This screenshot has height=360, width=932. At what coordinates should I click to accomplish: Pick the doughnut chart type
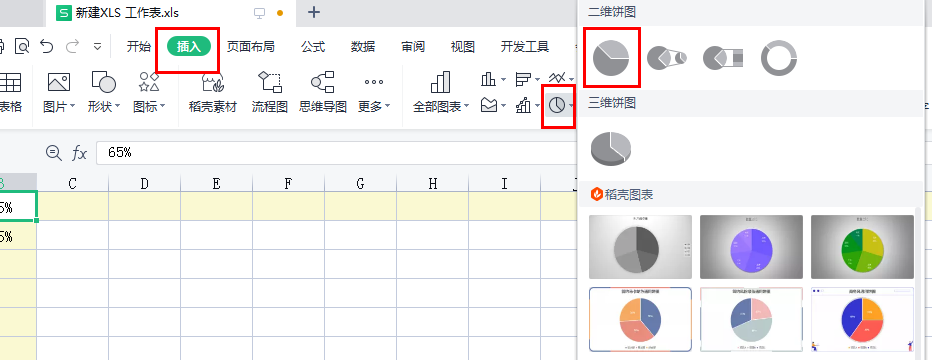point(779,58)
